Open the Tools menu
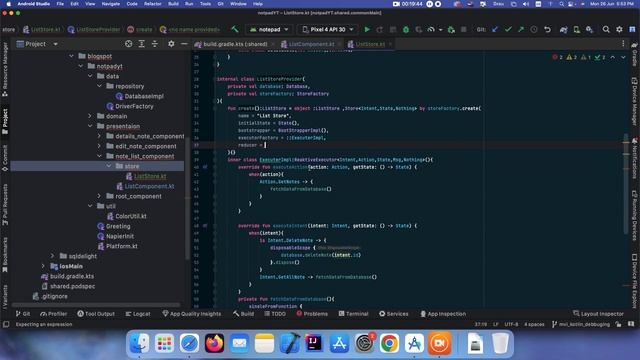This screenshot has height=360, width=640. click(205, 4)
